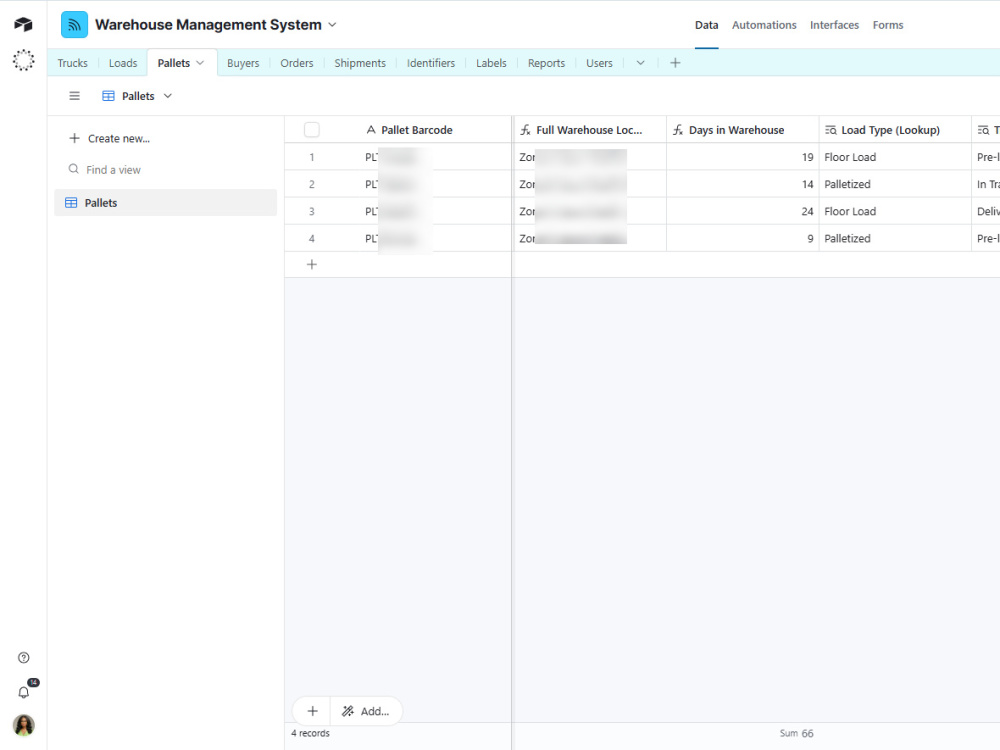Click the Palletized cell in row 2

895,184
